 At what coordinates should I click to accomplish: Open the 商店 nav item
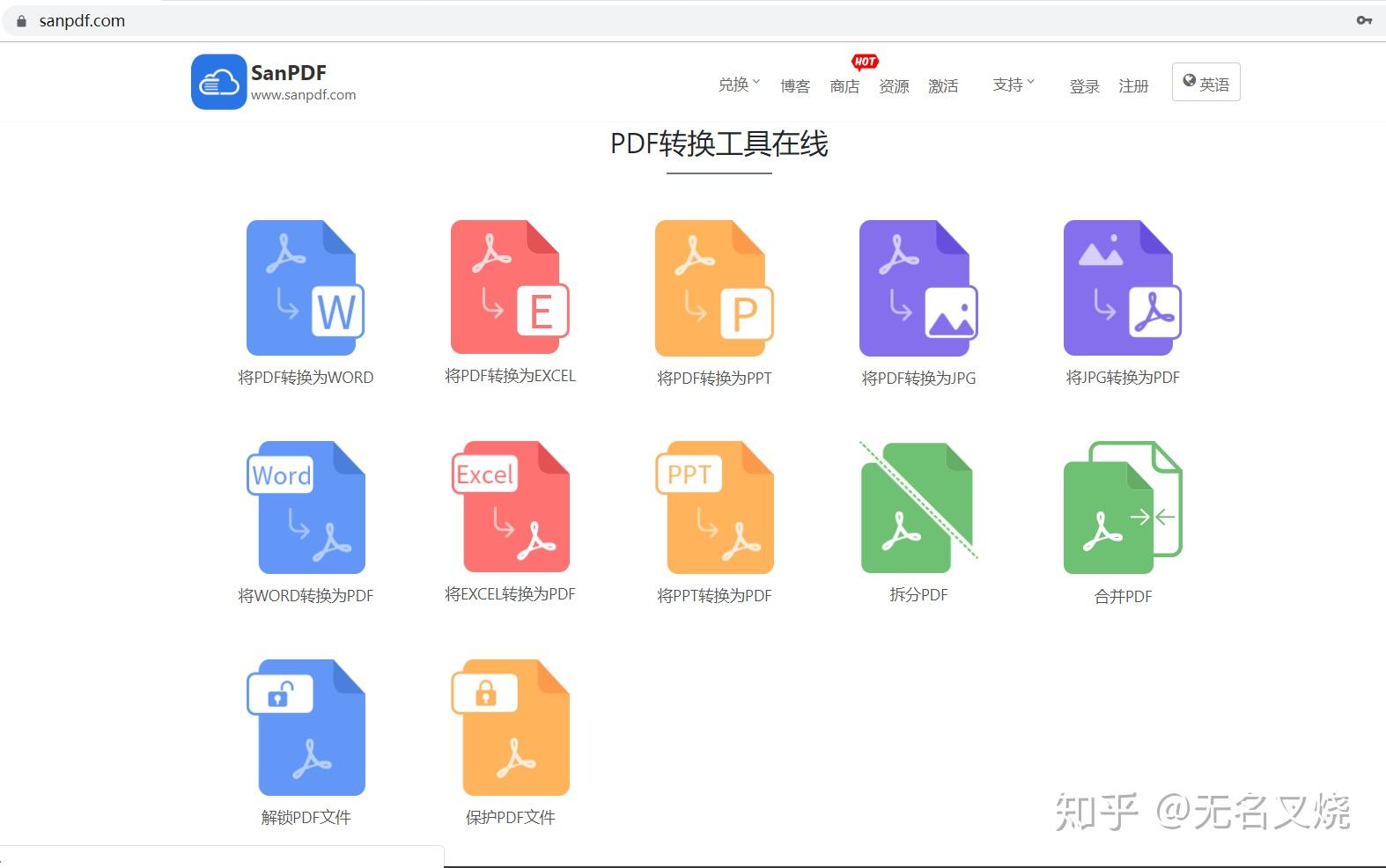point(844,85)
